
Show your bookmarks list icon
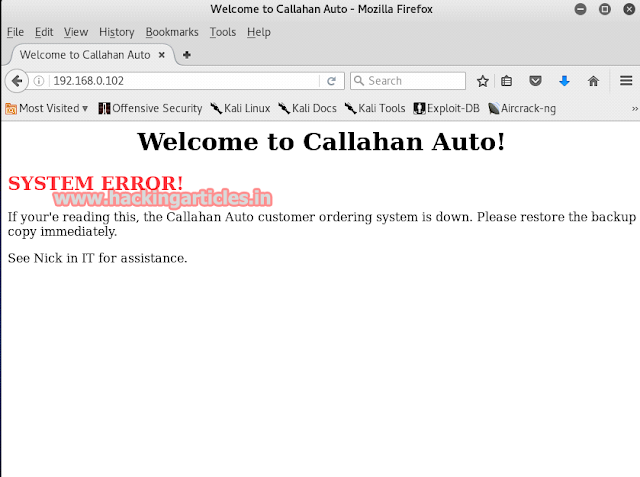pyautogui.click(x=507, y=81)
